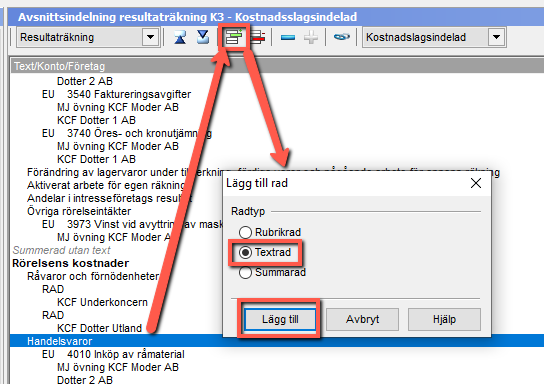The image size is (544, 384).
Task: Select Rörelsens kostnader heading row
Action: (70, 263)
